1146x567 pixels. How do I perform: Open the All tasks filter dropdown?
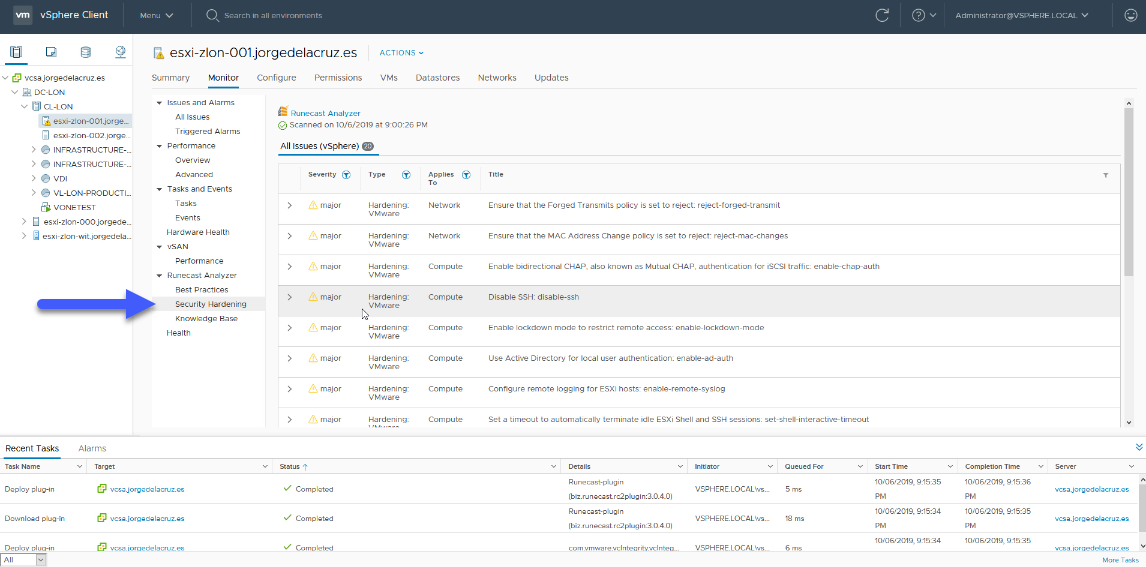point(23,560)
